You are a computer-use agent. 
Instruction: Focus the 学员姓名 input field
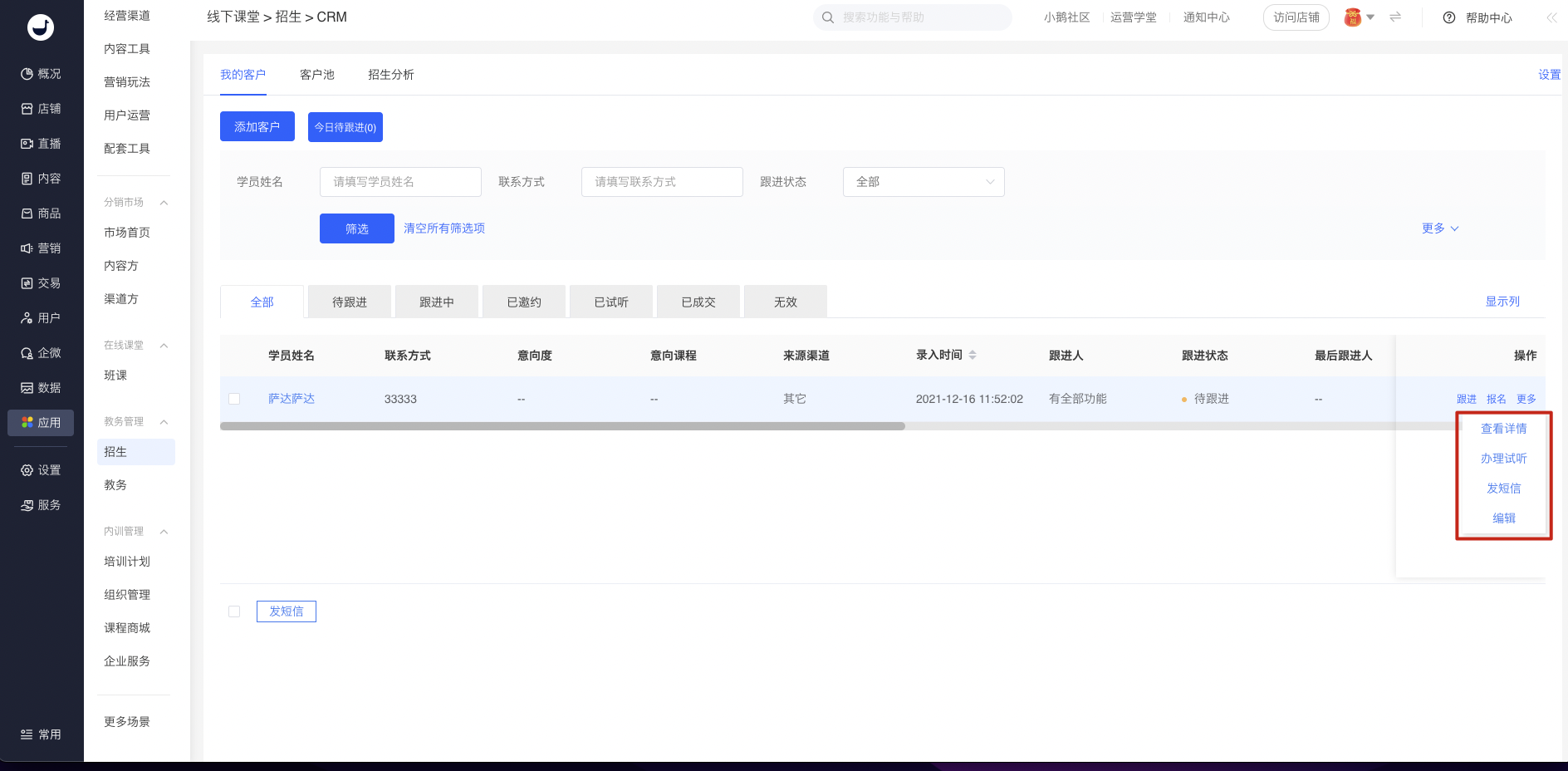click(400, 182)
